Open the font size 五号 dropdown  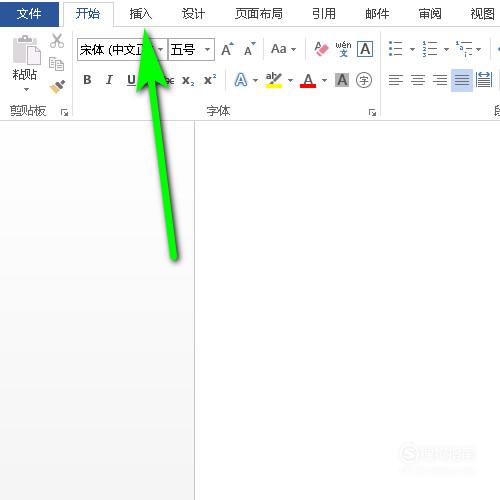207,50
